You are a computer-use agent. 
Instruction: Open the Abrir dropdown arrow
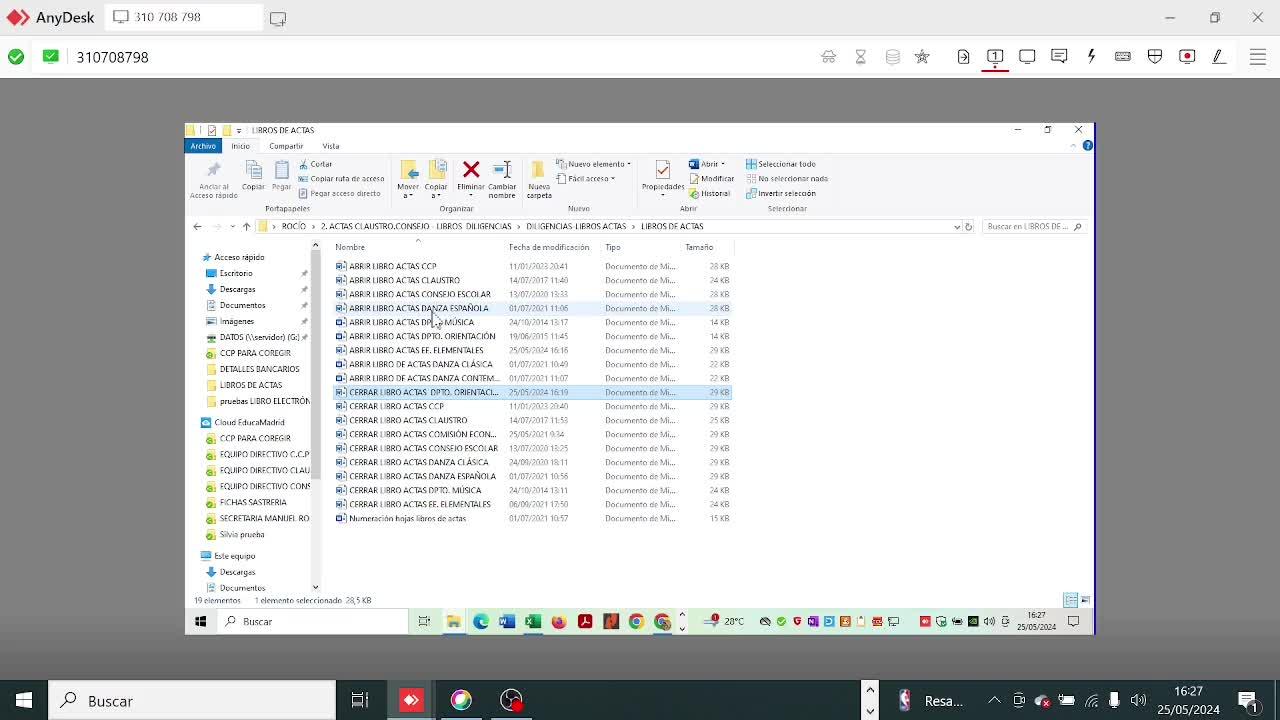tap(723, 164)
